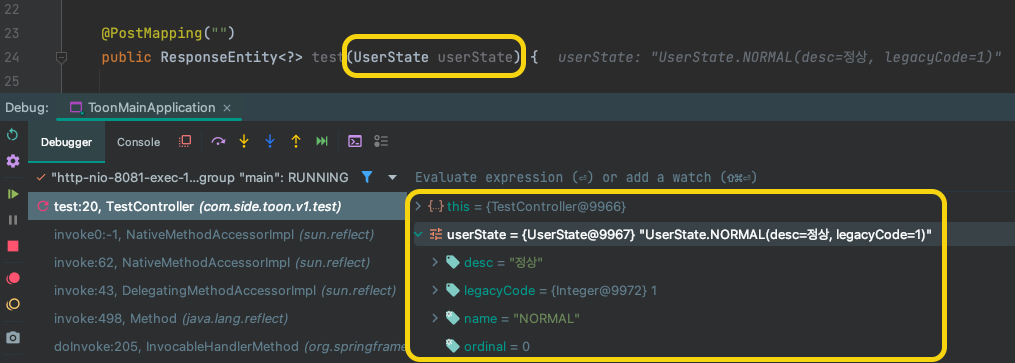
Task: Collapse the userState variable node
Action: [x=418, y=234]
